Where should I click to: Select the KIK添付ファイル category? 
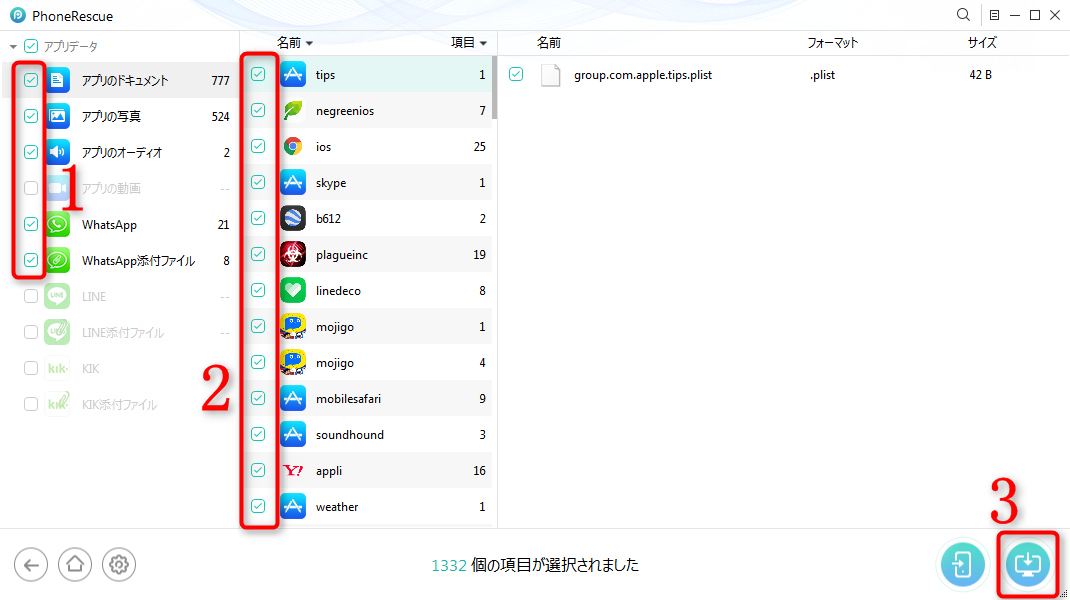point(121,404)
